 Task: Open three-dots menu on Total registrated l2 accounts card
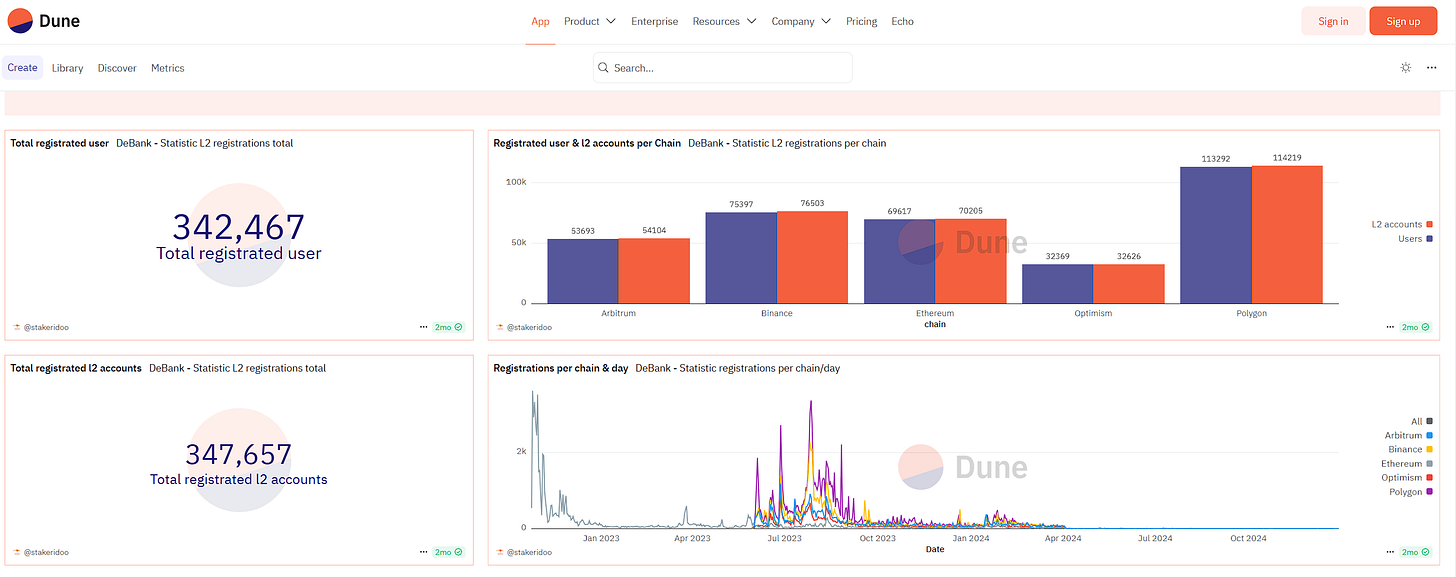(424, 552)
